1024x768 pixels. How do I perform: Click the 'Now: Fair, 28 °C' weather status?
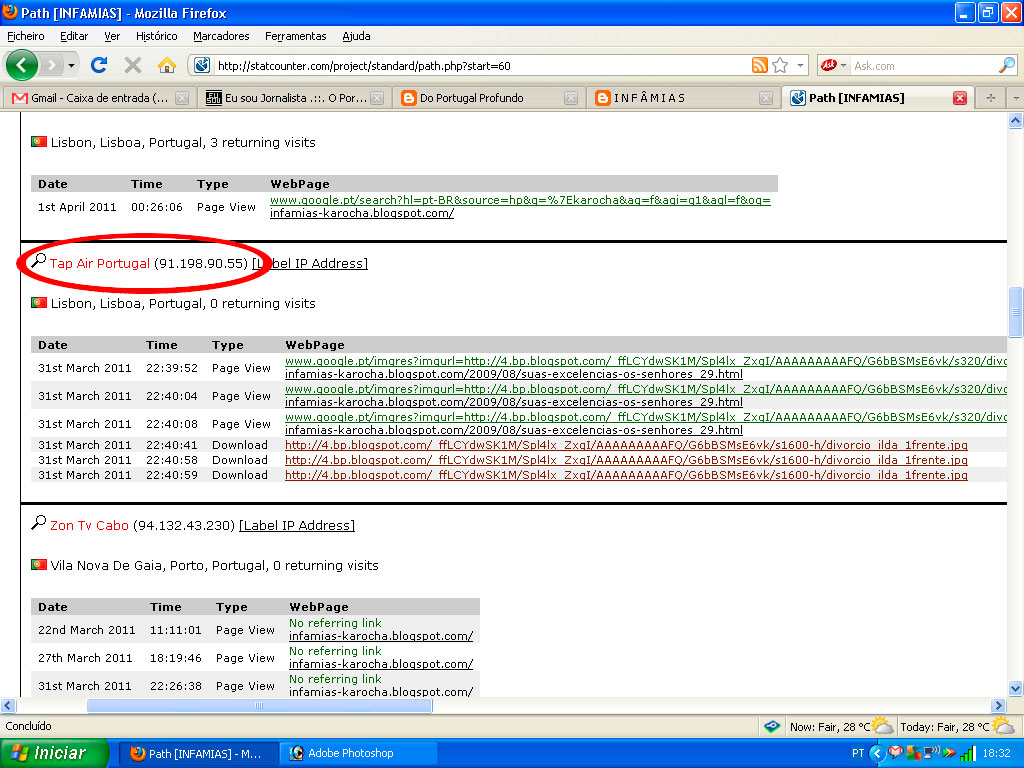pyautogui.click(x=840, y=726)
